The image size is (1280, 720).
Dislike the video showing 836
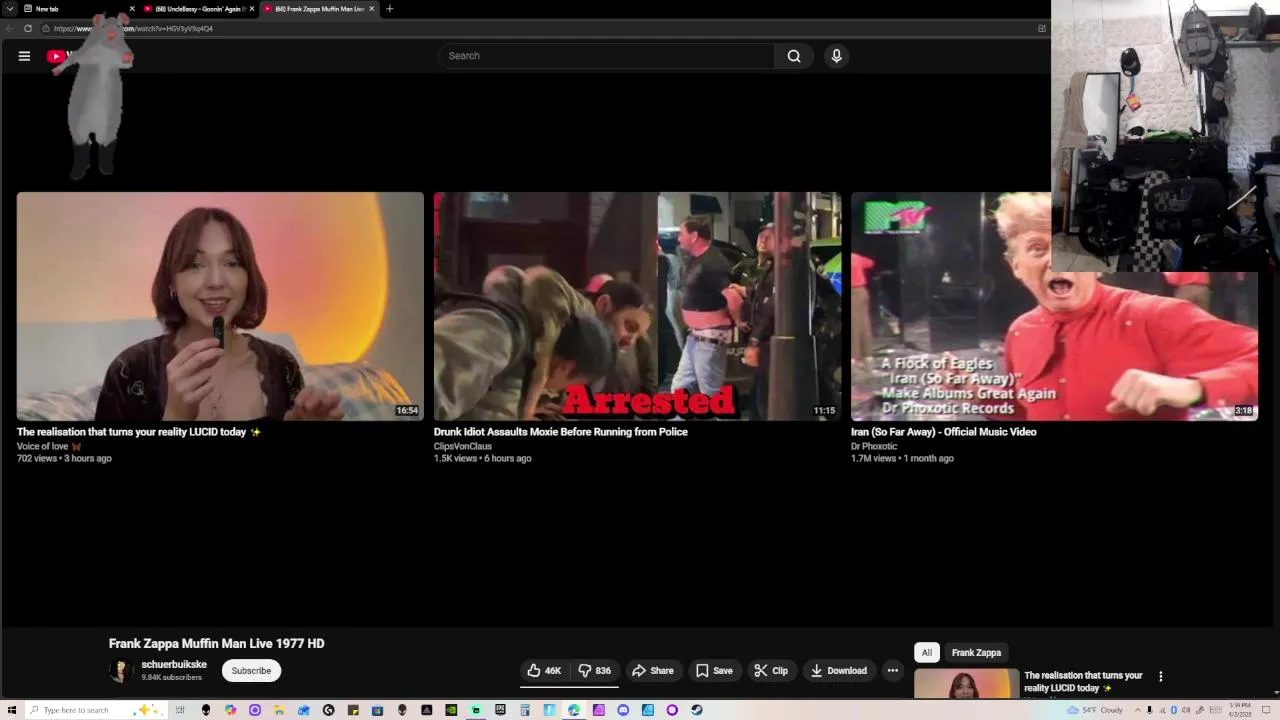(x=594, y=671)
